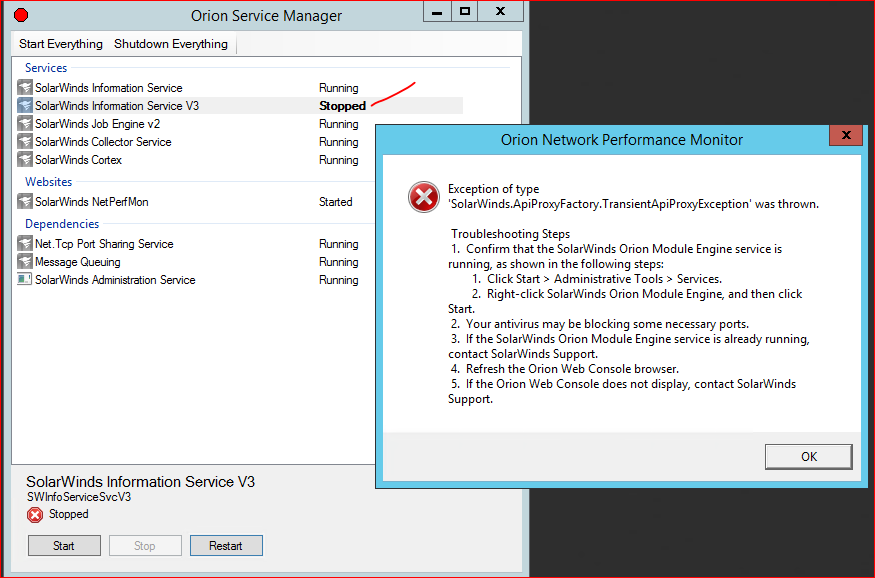
Task: Close the Orion Service Manager window
Action: [x=501, y=12]
